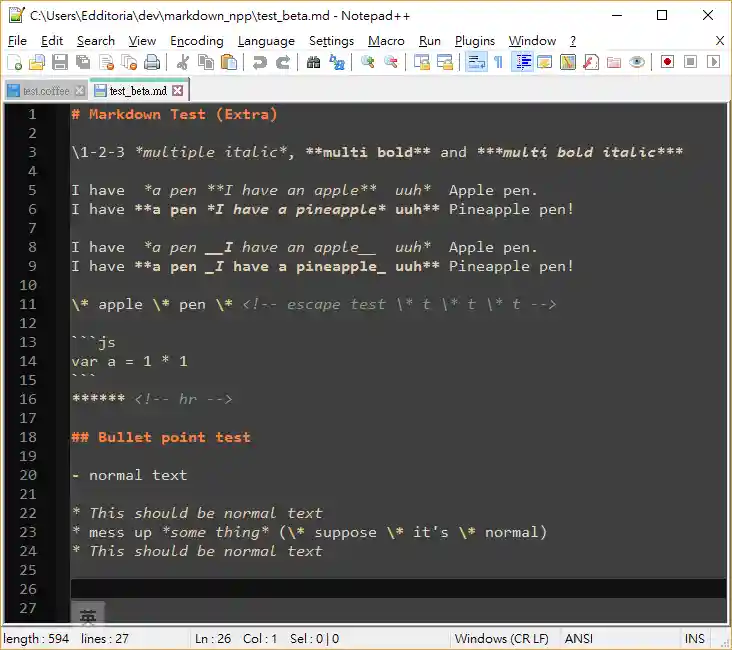The width and height of the screenshot is (732, 650).
Task: Click 'Ln : 26' in the status bar
Action: click(213, 638)
